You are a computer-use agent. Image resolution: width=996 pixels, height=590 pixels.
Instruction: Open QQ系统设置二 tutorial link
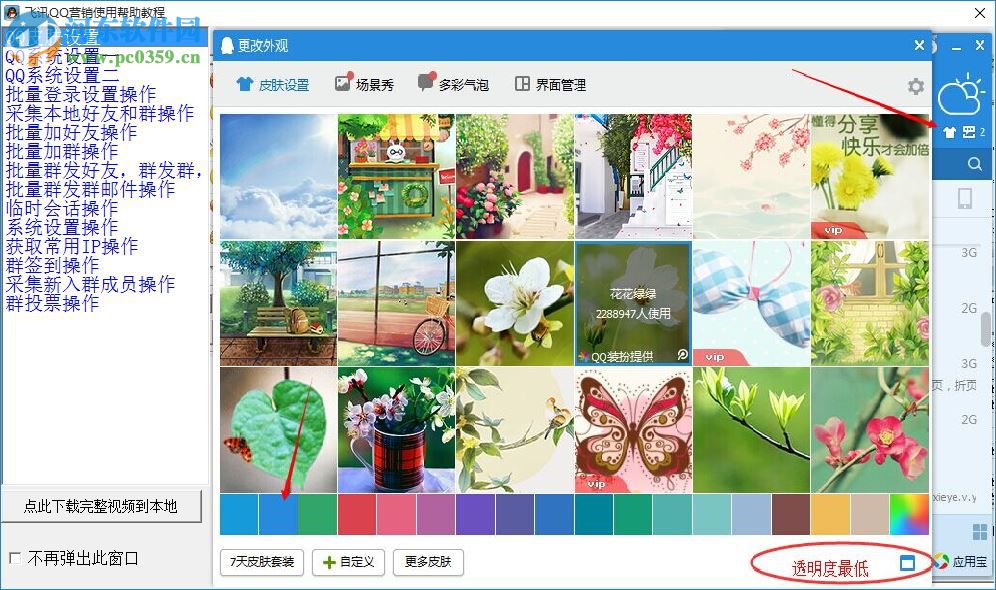coord(62,75)
